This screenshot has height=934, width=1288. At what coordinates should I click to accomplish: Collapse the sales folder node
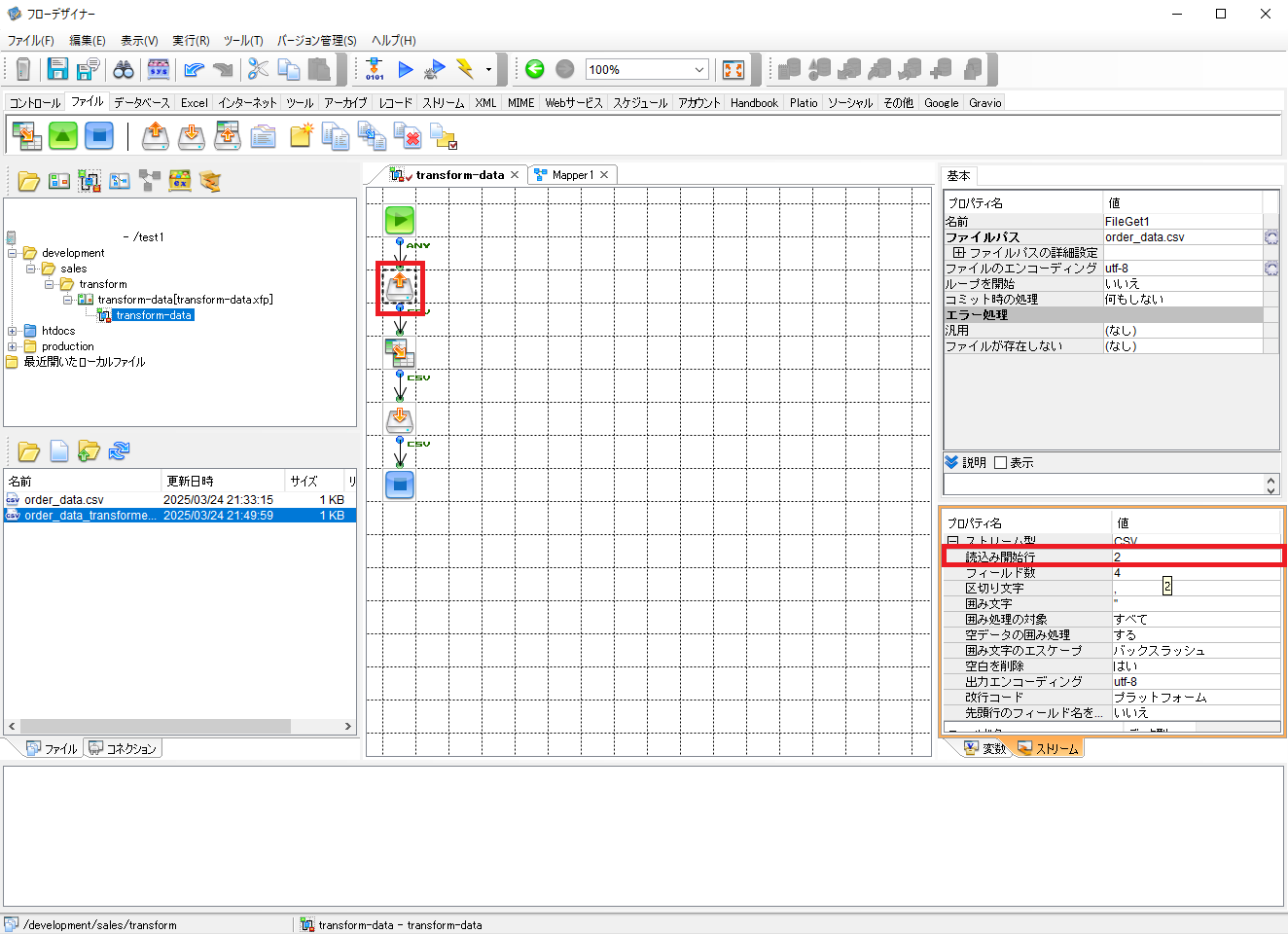point(30,269)
